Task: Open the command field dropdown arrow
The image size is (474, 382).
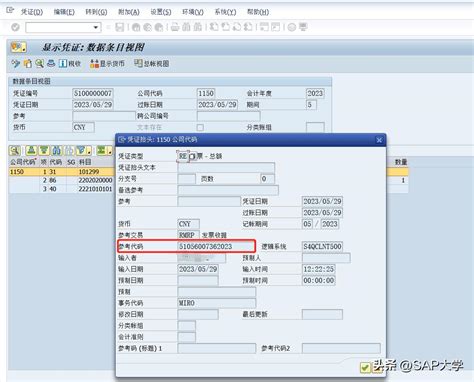Action: 96,27
